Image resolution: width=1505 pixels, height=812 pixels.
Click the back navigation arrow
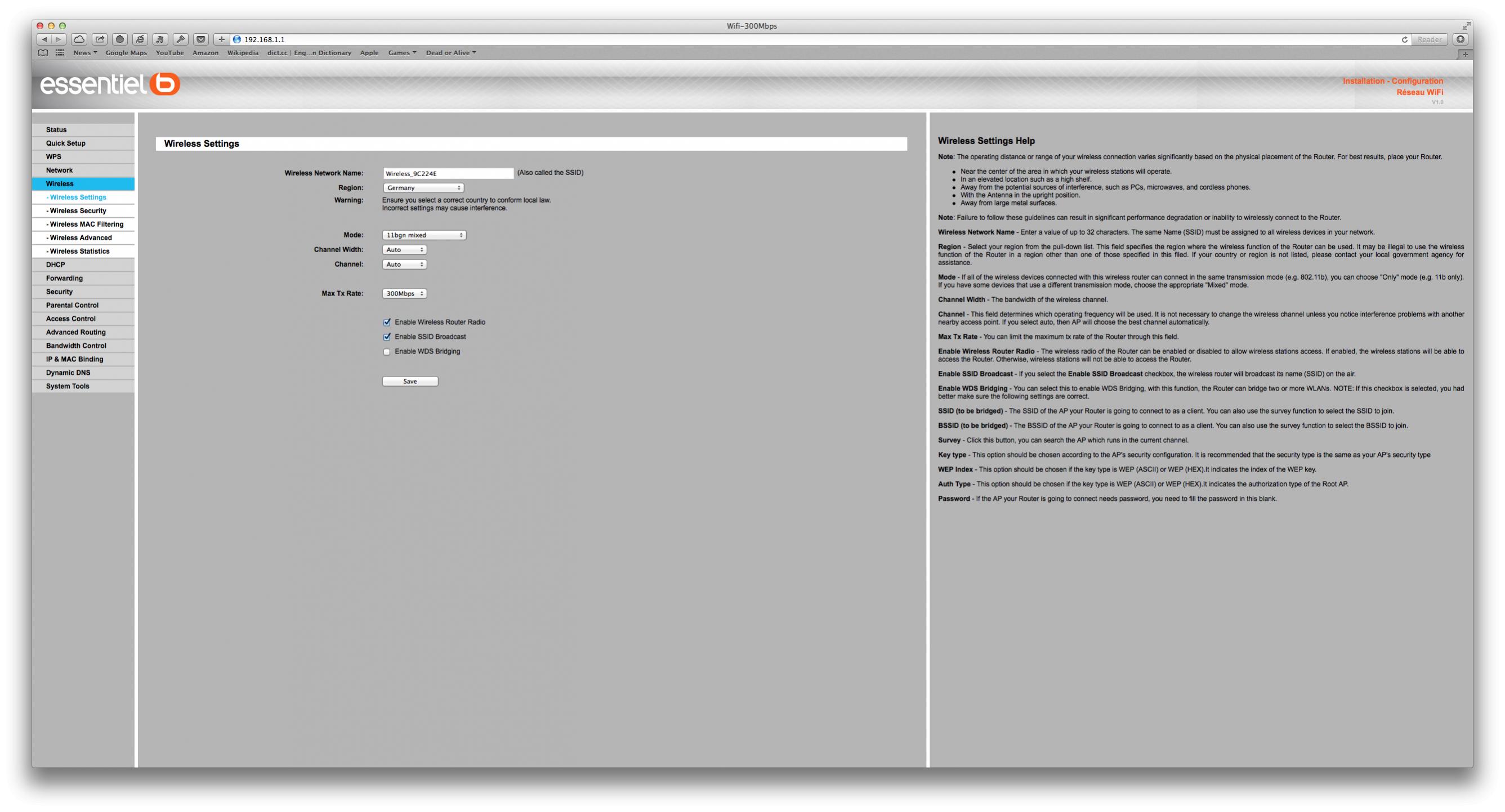44,39
